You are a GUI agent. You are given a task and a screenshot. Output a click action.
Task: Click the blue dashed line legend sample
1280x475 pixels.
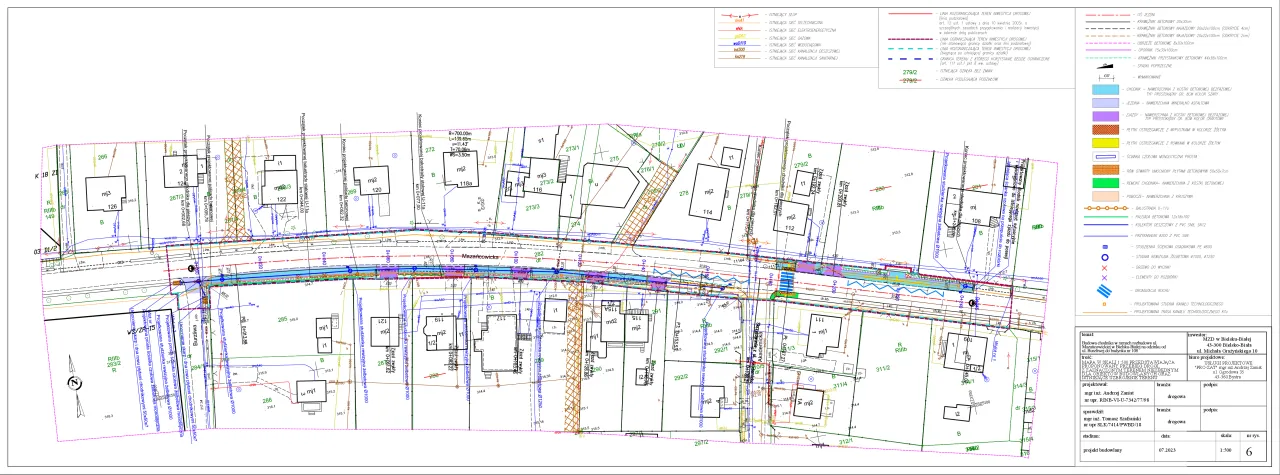910,59
